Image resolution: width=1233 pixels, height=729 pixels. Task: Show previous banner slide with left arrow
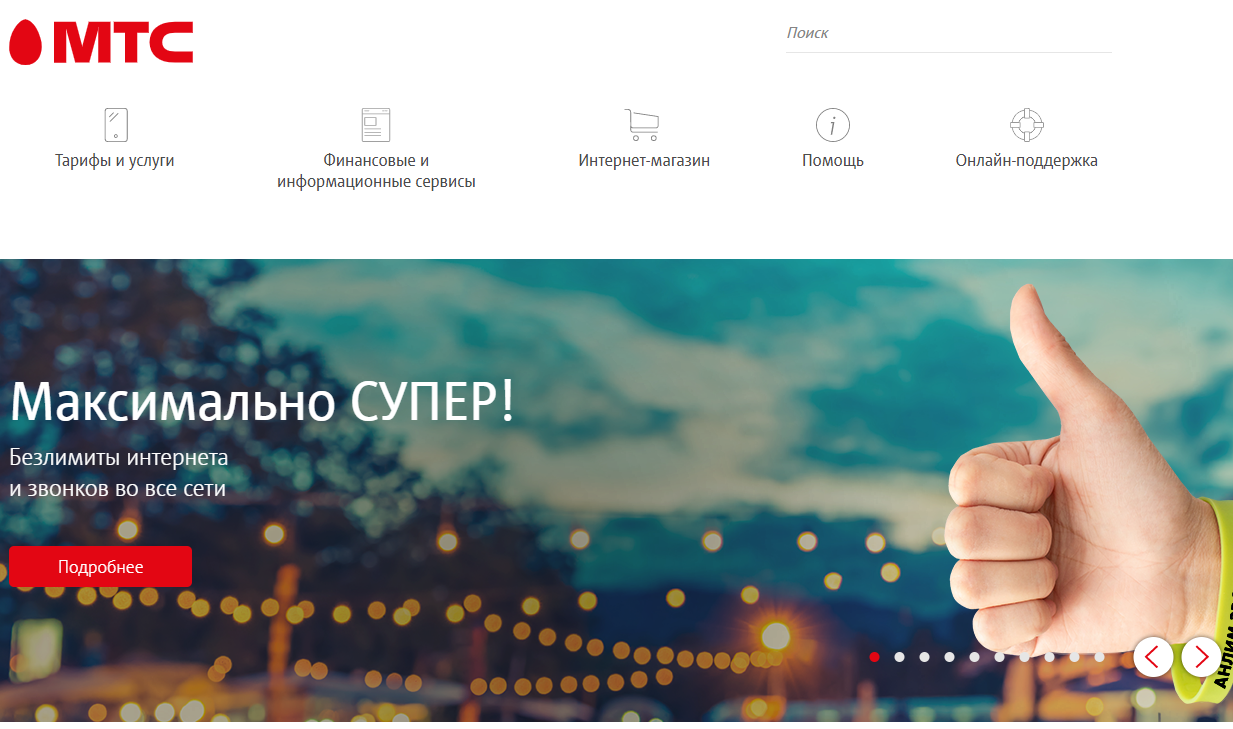tap(1153, 657)
